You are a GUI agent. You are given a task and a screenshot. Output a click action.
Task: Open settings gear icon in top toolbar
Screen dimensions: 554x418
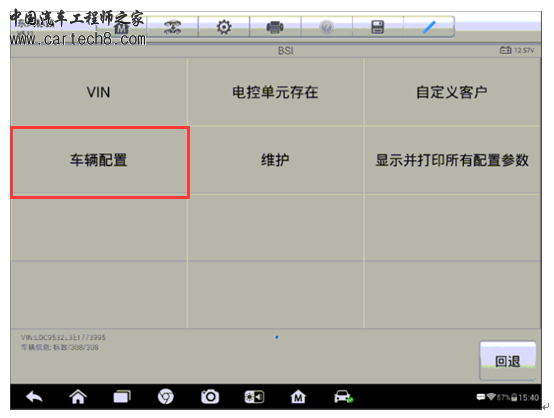(224, 27)
